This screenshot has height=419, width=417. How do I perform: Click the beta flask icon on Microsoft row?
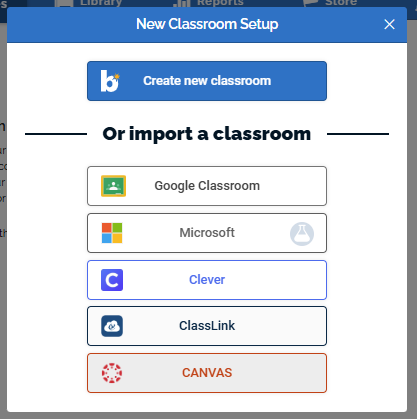tap(302, 234)
